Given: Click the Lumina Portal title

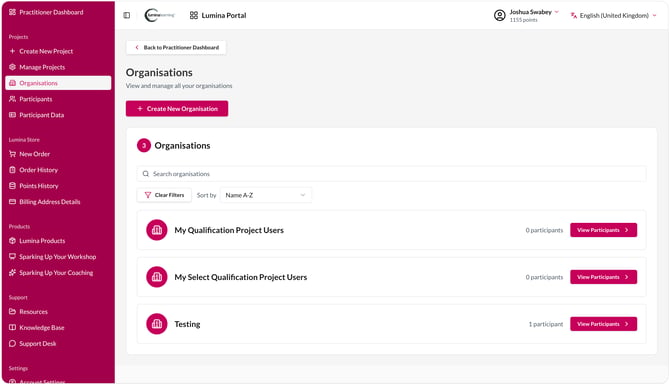Looking at the screenshot, I should tap(224, 15).
